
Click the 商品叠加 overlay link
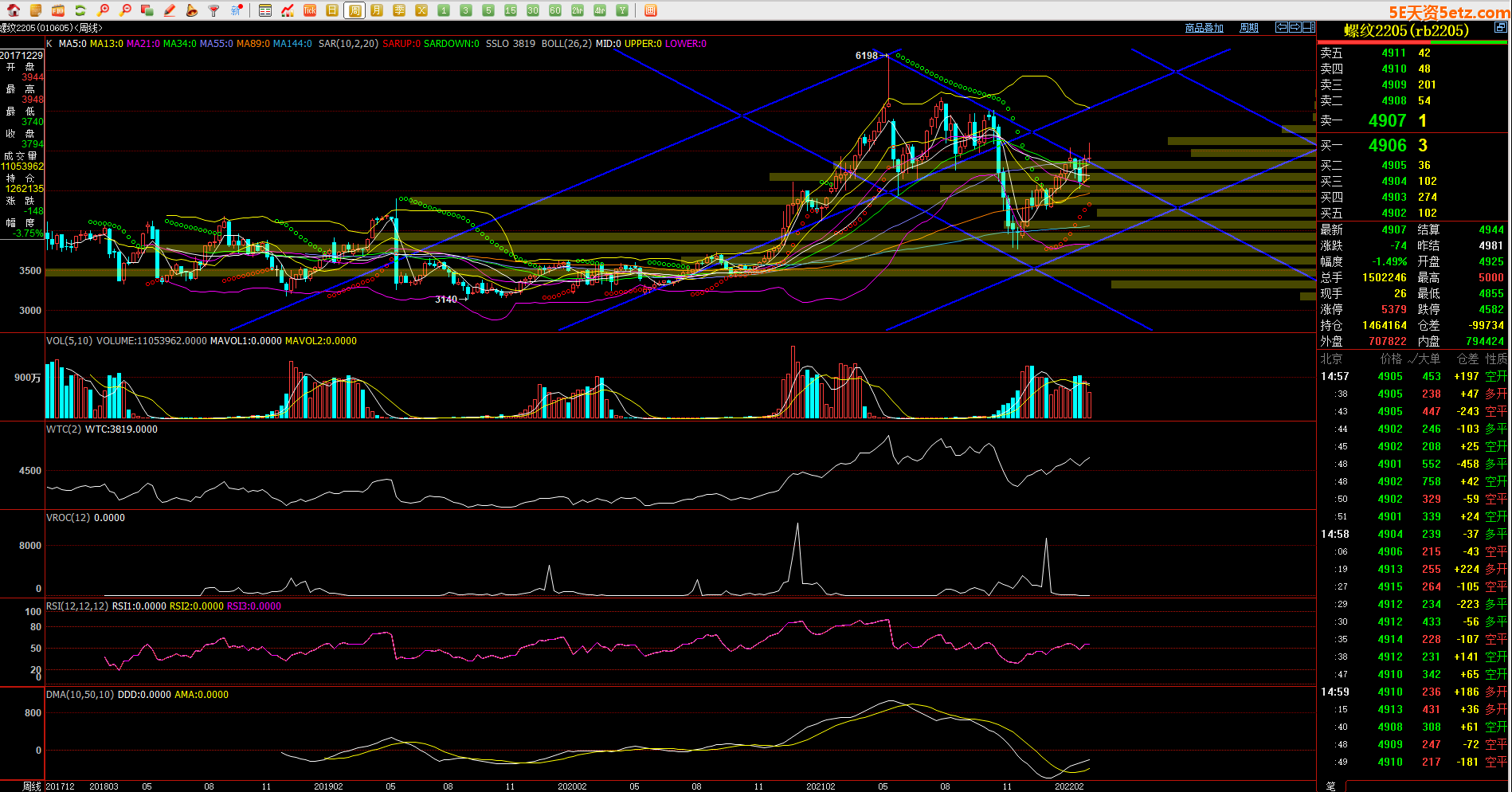(1204, 28)
